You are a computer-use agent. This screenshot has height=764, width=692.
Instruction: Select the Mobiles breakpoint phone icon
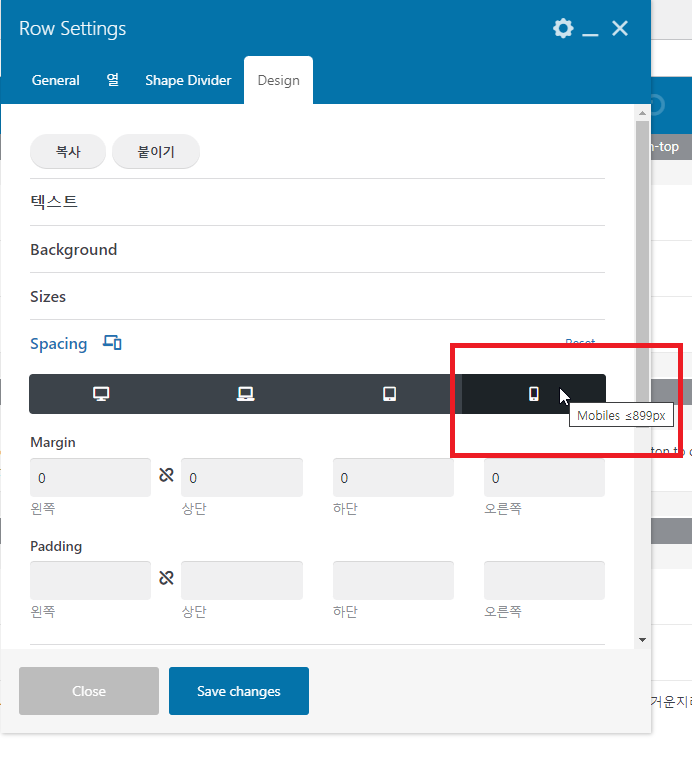534,394
